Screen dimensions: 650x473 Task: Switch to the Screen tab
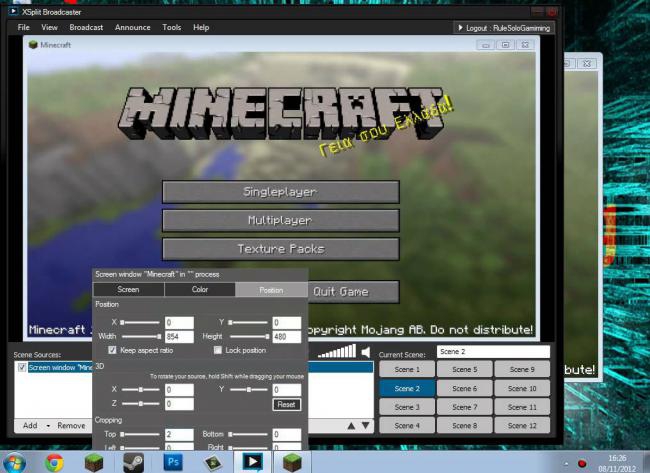point(129,289)
